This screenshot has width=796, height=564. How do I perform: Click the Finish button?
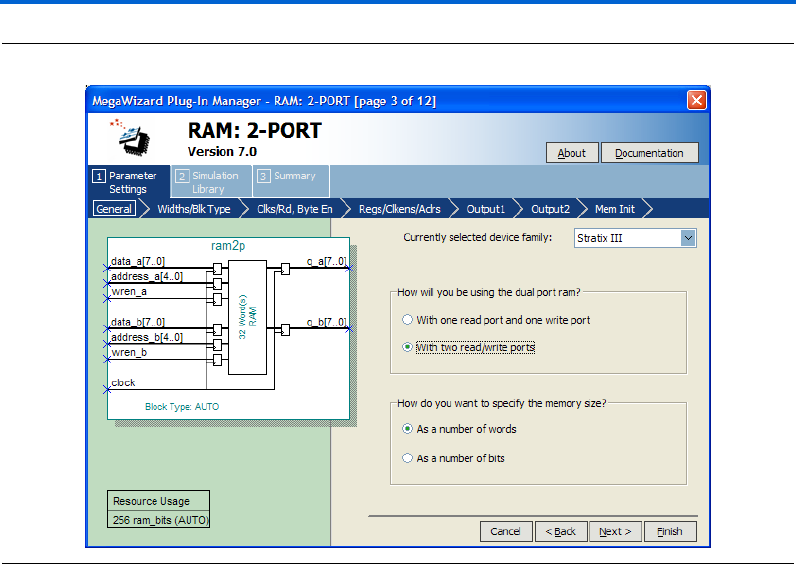coord(670,532)
